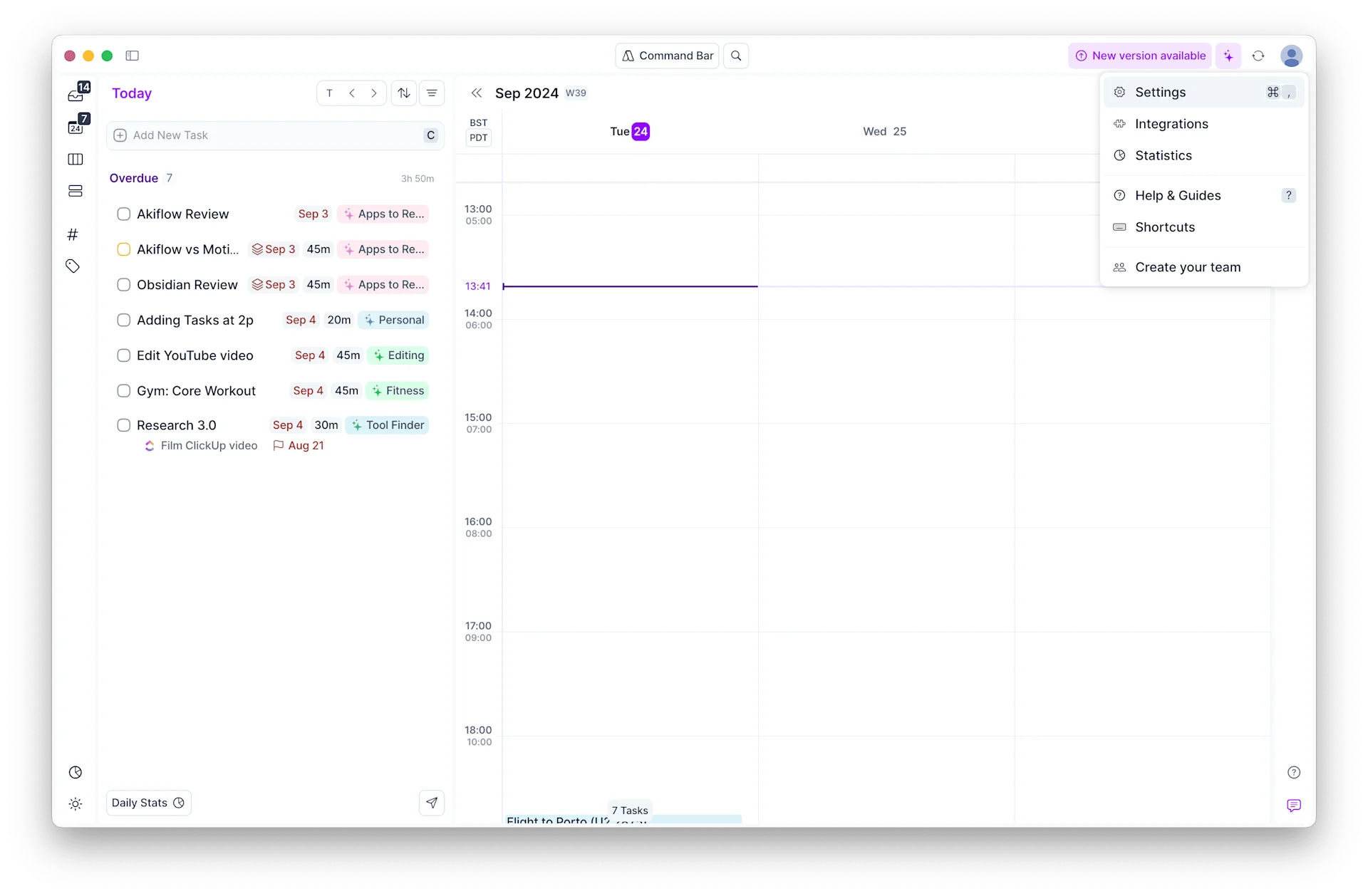Click the sync refresh icon in the top bar
Viewport: 1368px width, 896px height.
coord(1258,55)
